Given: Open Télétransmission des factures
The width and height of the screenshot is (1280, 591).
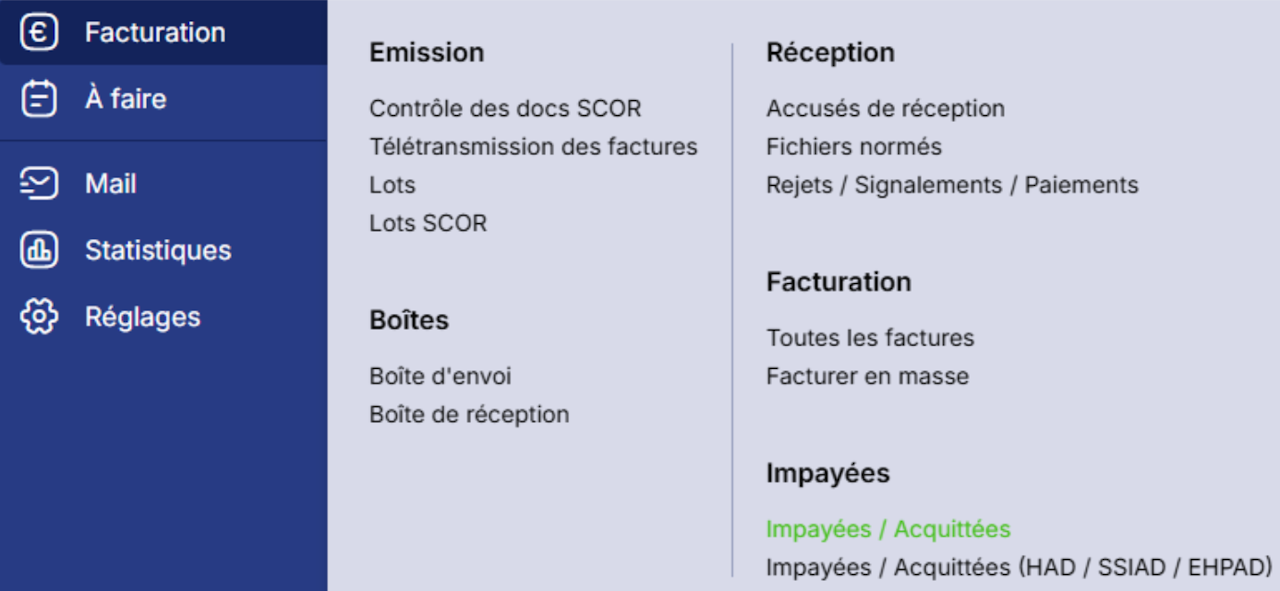Looking at the screenshot, I should click(533, 147).
